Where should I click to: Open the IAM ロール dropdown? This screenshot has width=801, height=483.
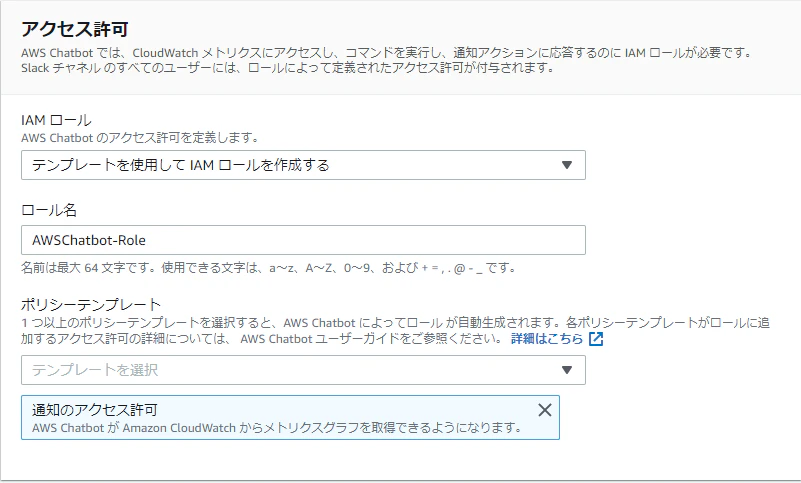tap(303, 165)
